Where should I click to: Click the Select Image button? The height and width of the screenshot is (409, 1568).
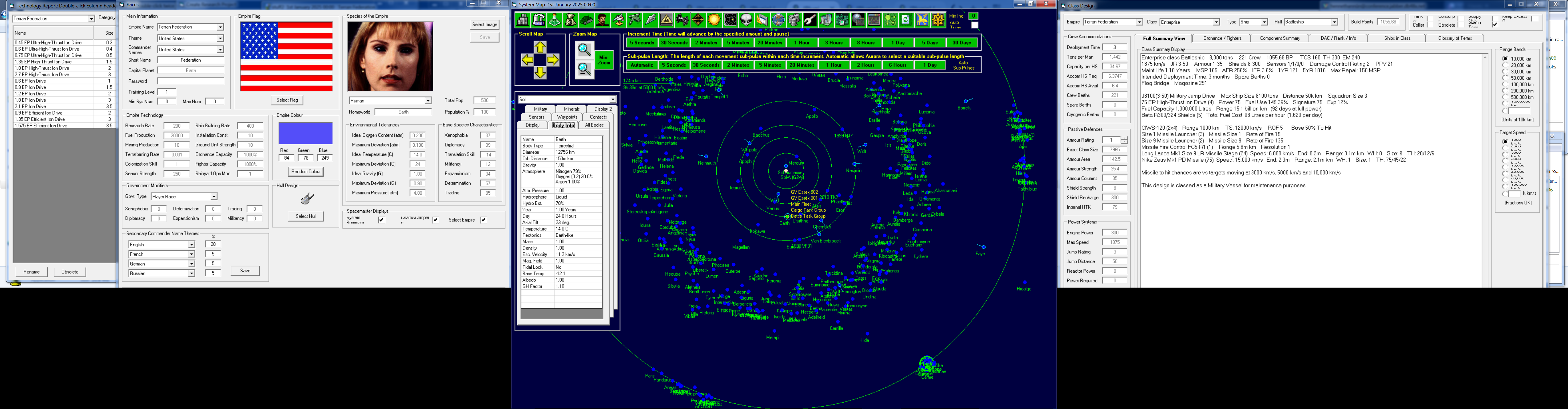tap(484, 25)
